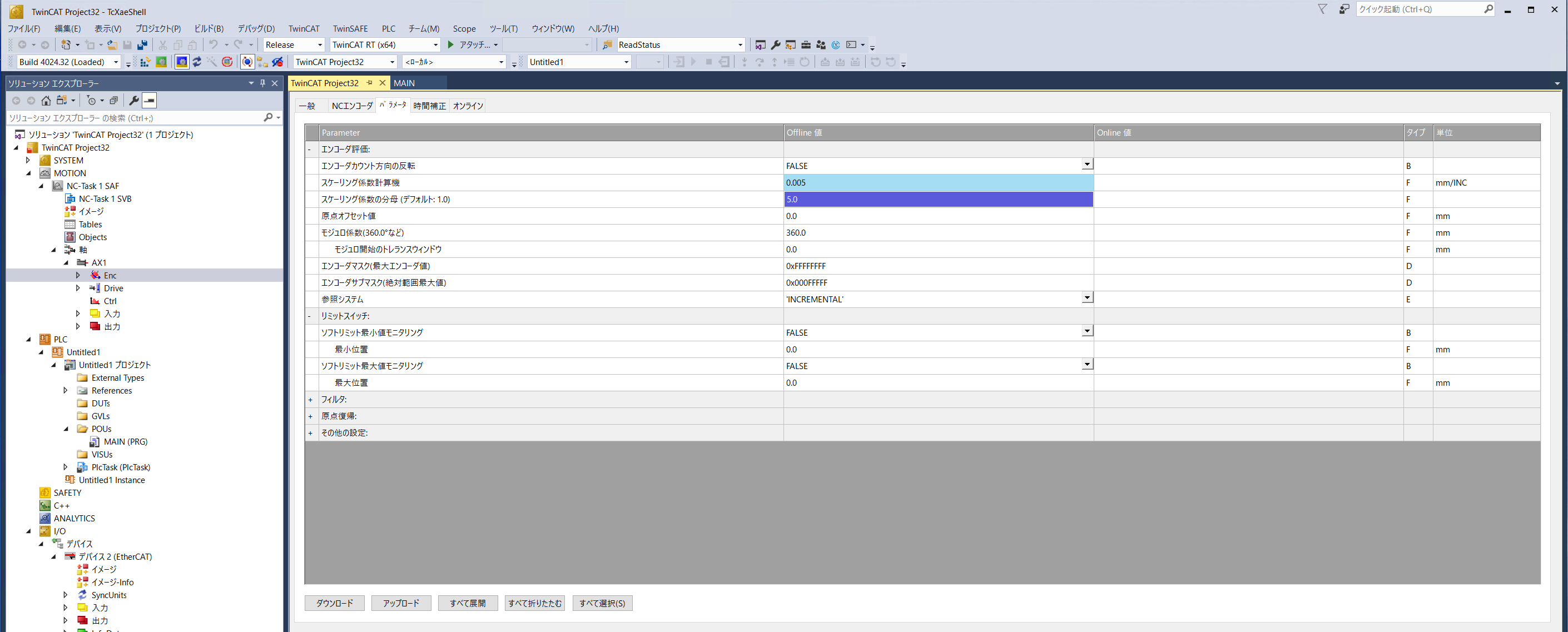This screenshot has height=632, width=1568.
Task: Switch to the NCエンコーダ tab
Action: 352,106
